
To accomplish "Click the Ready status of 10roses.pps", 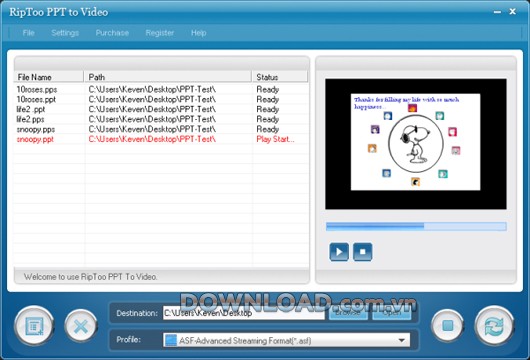I will 268,90.
